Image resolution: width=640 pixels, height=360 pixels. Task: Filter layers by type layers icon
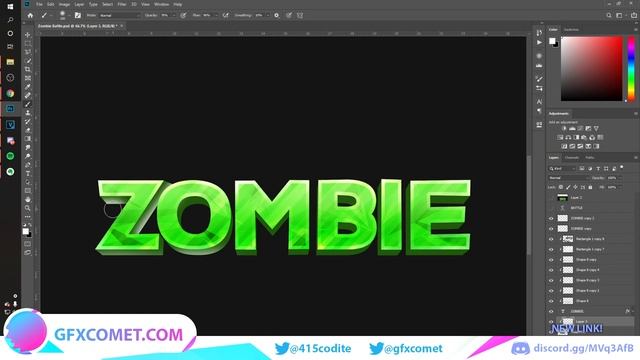tap(598, 169)
